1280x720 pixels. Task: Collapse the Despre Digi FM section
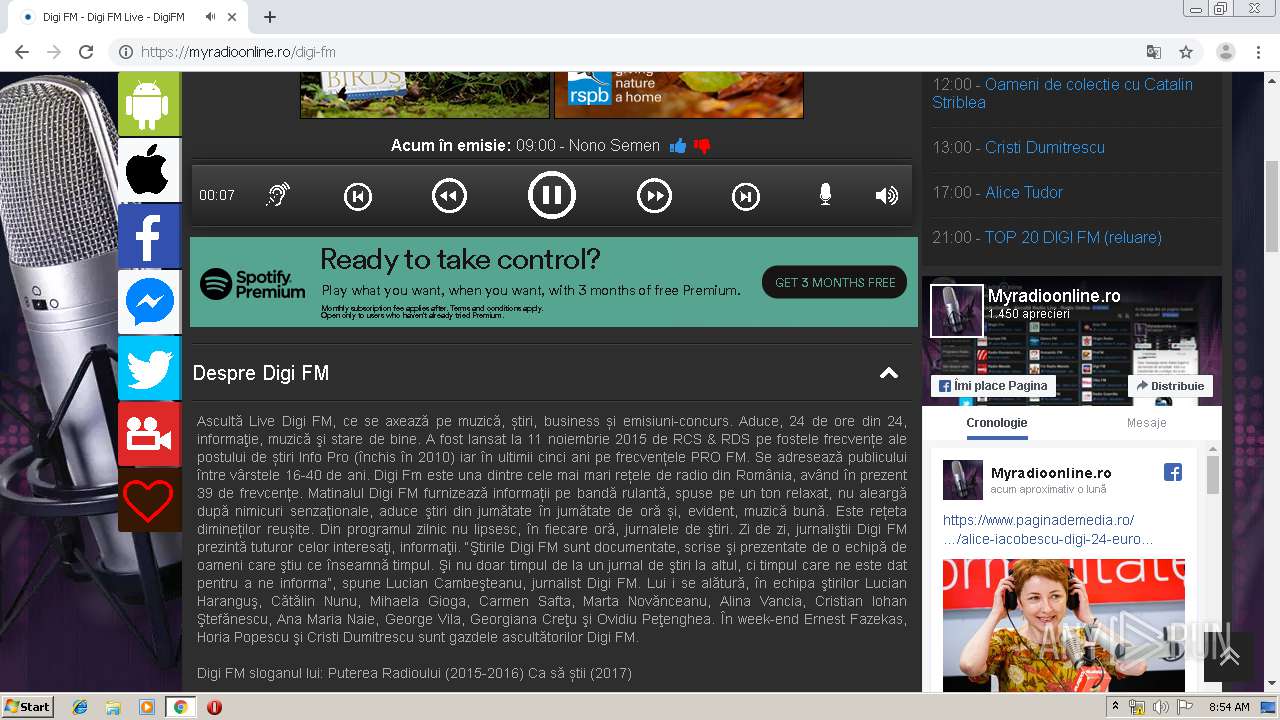click(888, 373)
